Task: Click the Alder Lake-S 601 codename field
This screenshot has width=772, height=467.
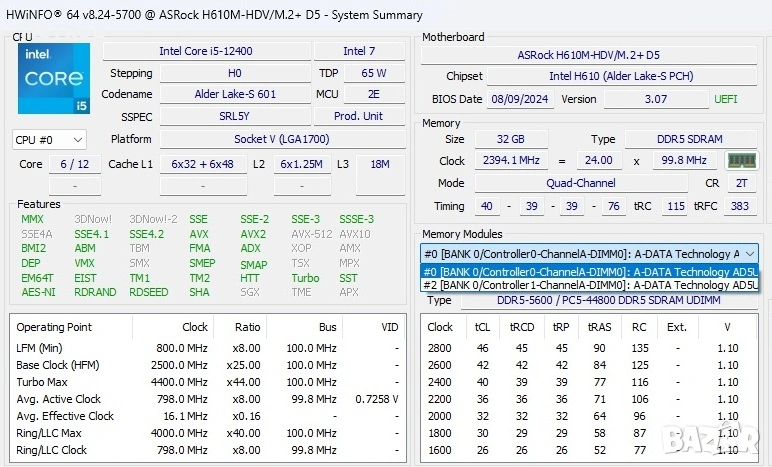Action: click(235, 94)
